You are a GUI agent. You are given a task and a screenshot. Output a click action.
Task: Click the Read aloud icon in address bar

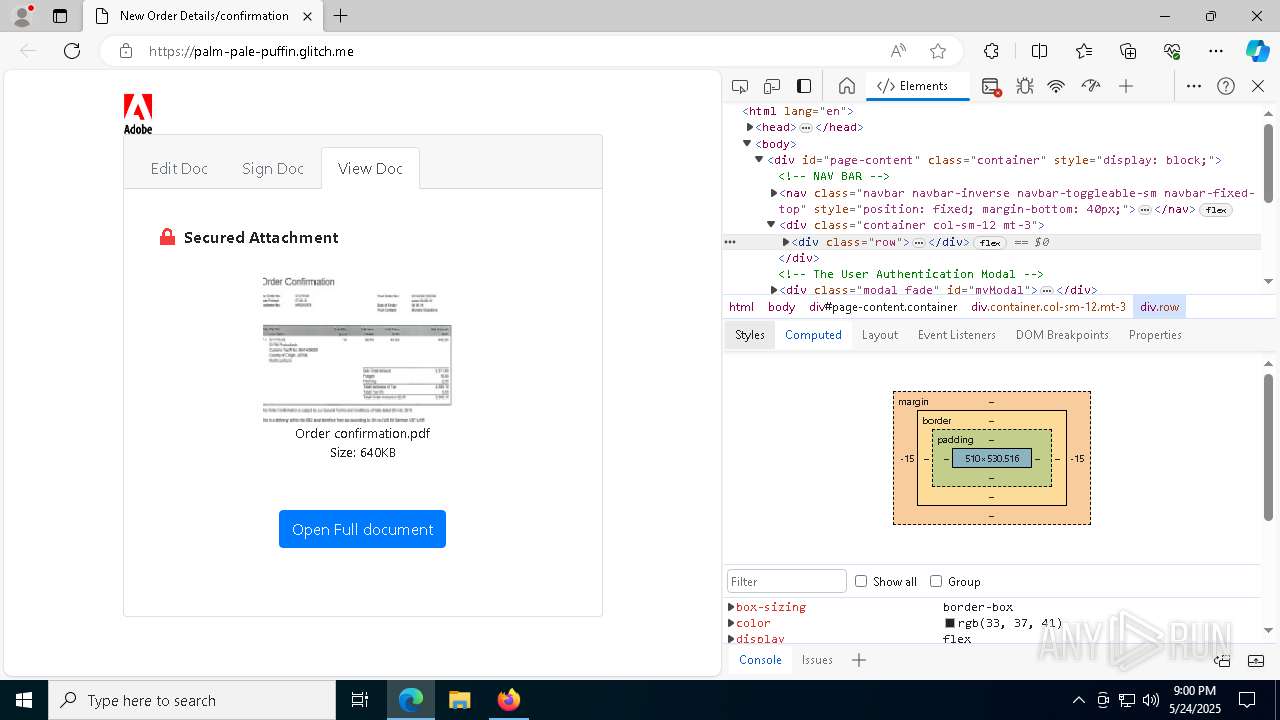(898, 51)
